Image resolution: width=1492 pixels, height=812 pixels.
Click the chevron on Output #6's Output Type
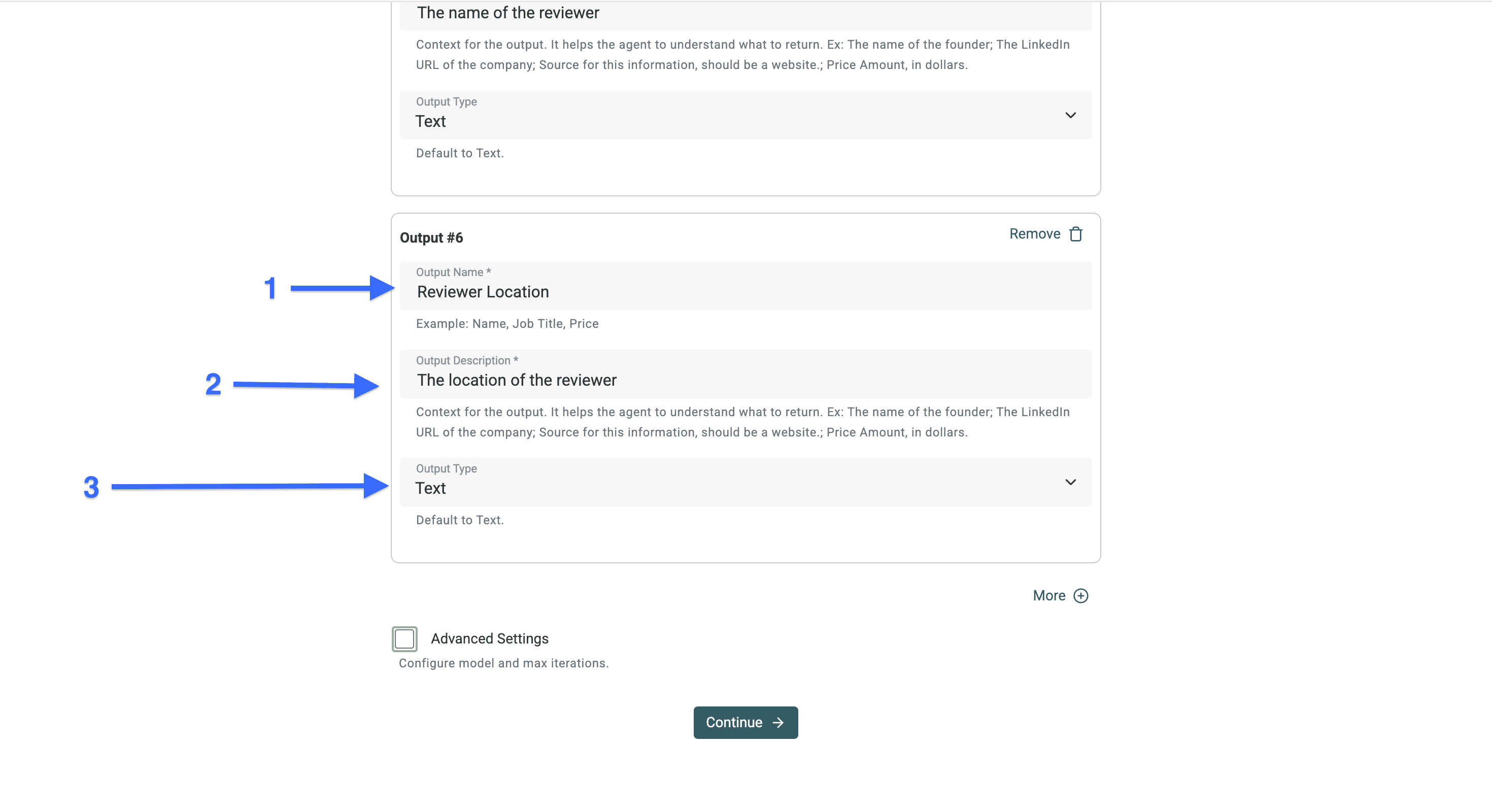[x=1071, y=482]
